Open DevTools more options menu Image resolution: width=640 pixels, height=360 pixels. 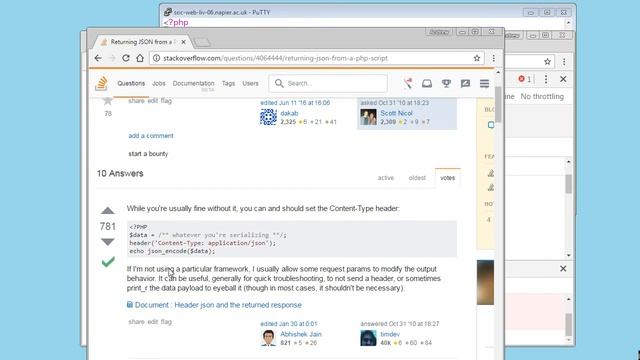[x=546, y=79]
